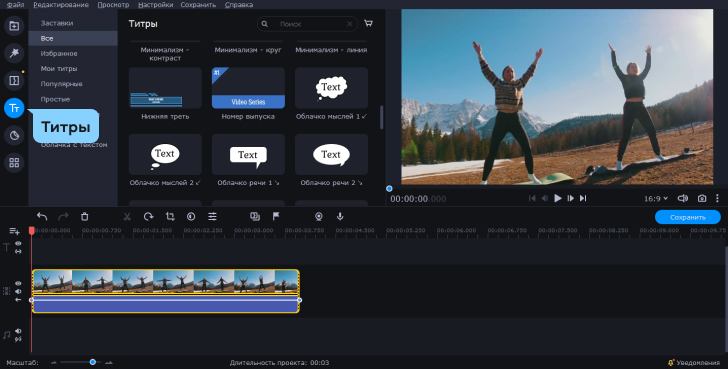This screenshot has height=369, width=728.
Task: Open the Filters magic wand tab
Action: pyautogui.click(x=14, y=53)
